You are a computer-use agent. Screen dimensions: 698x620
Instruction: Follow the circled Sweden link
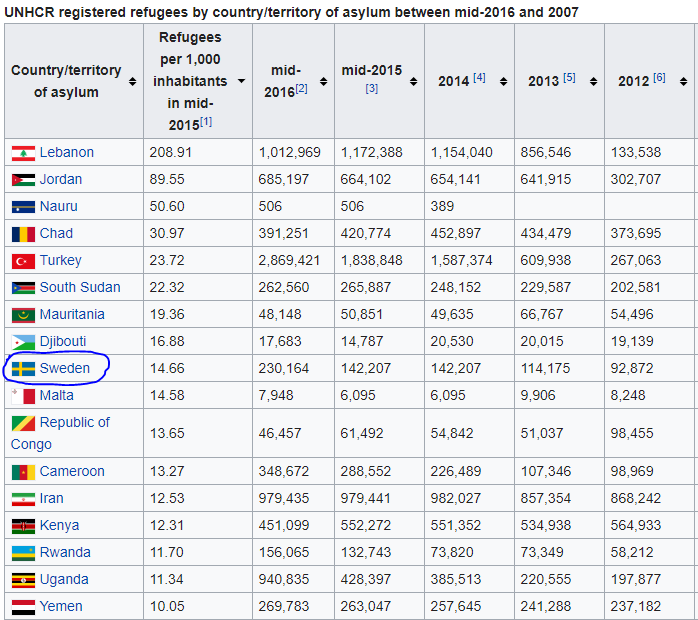pos(65,368)
